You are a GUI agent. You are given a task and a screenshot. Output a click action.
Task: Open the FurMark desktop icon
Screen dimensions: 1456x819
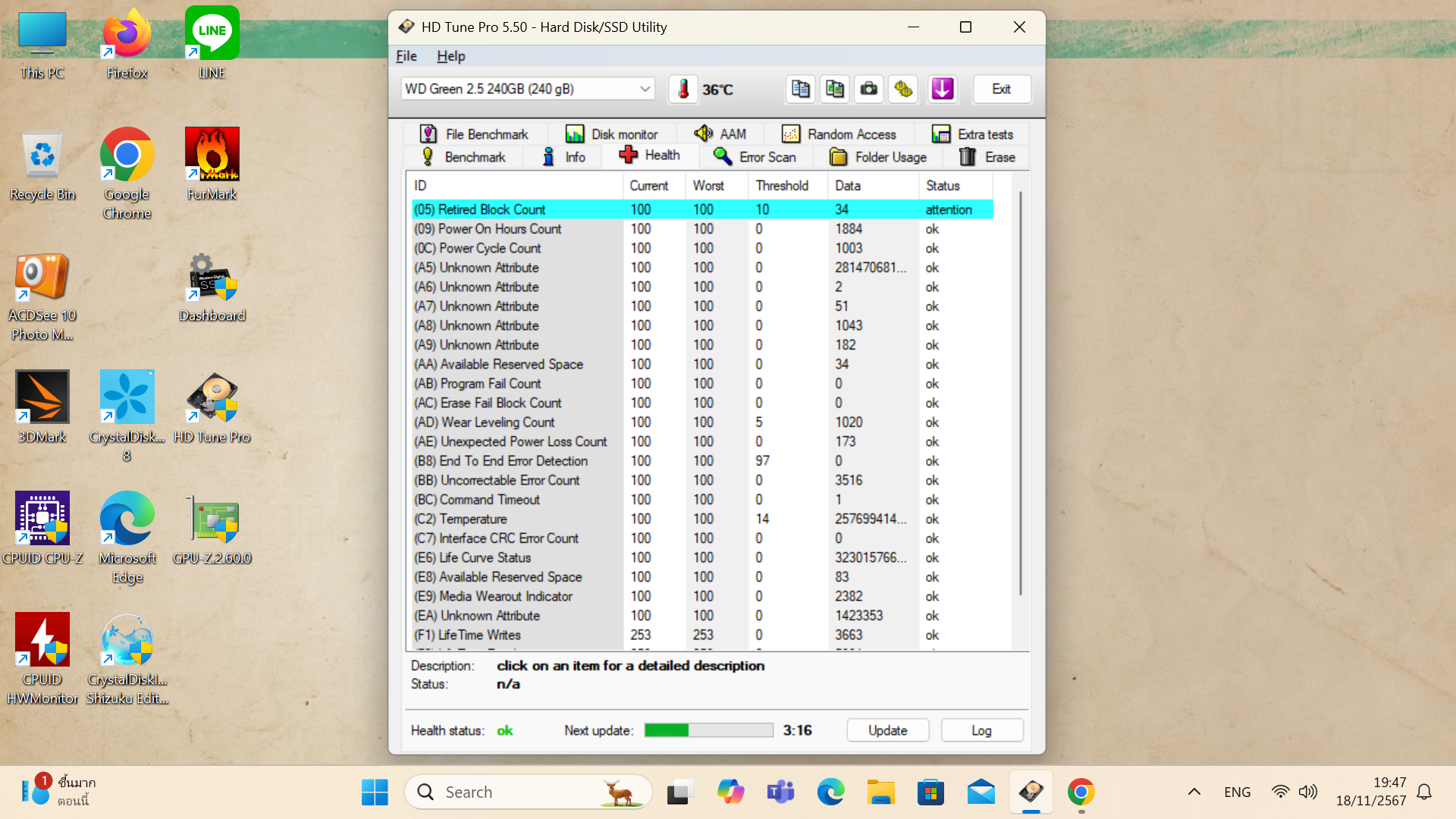click(212, 165)
